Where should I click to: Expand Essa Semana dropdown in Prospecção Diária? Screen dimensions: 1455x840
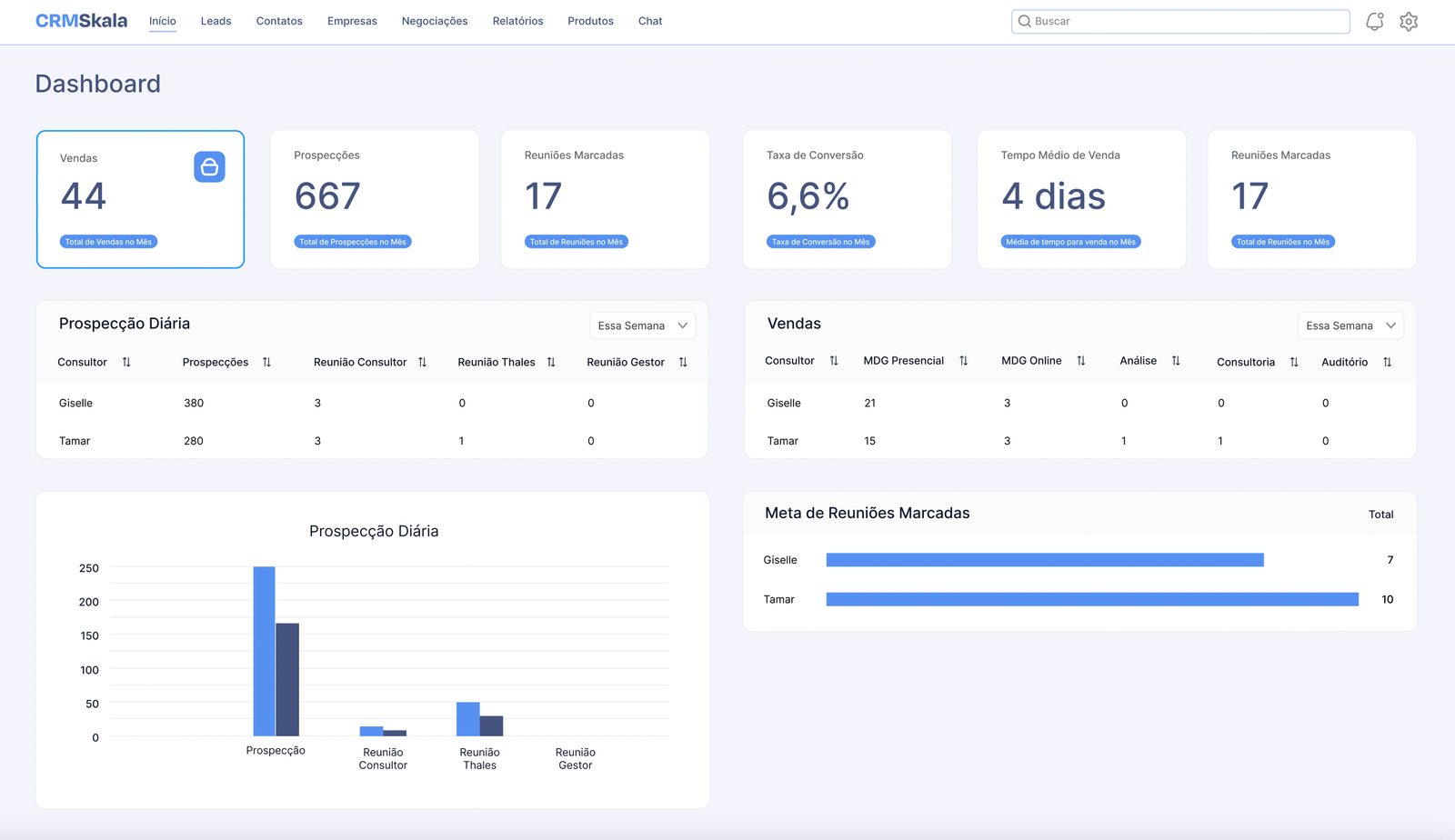642,325
